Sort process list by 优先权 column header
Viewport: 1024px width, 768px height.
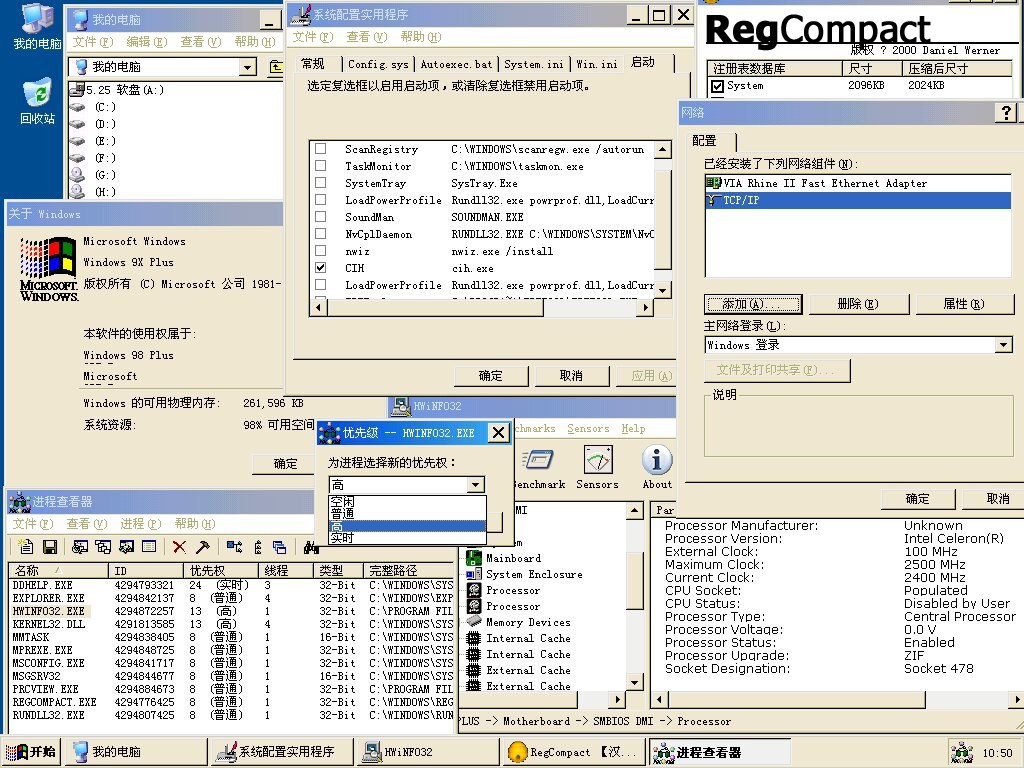click(221, 570)
